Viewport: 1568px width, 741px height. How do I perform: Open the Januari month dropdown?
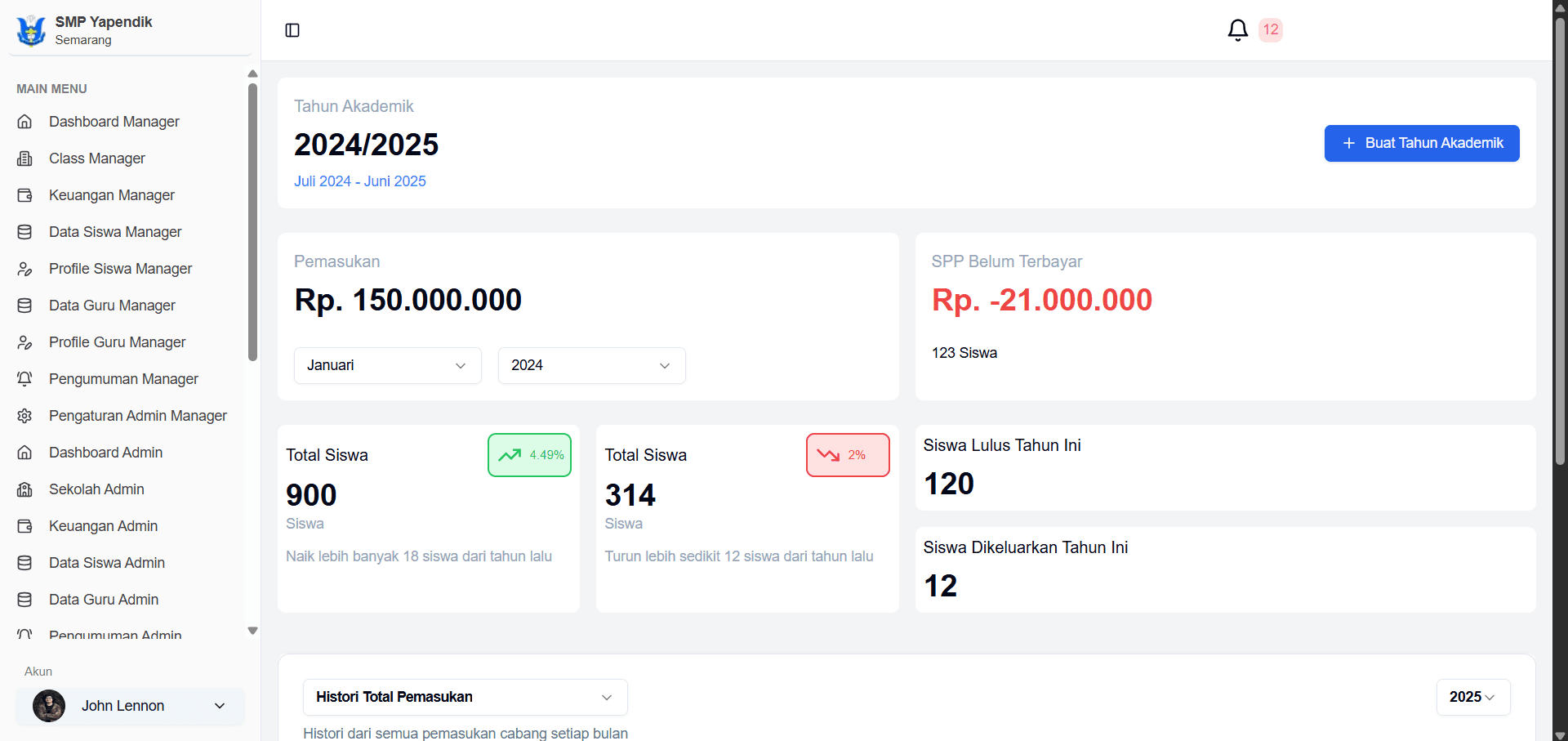pyautogui.click(x=387, y=365)
